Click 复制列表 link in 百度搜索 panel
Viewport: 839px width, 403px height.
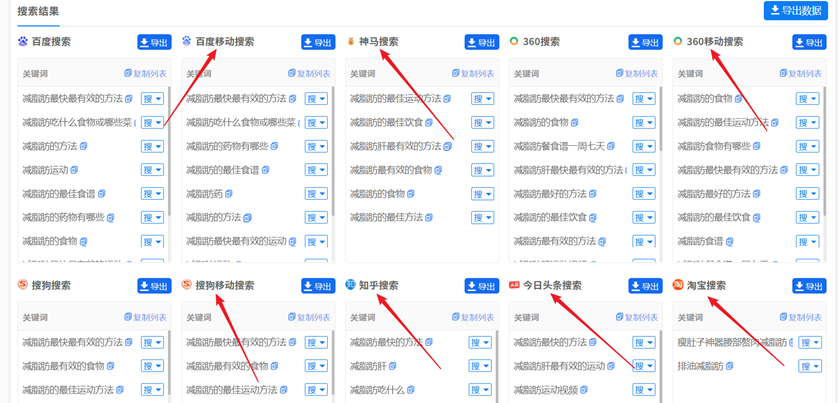145,73
